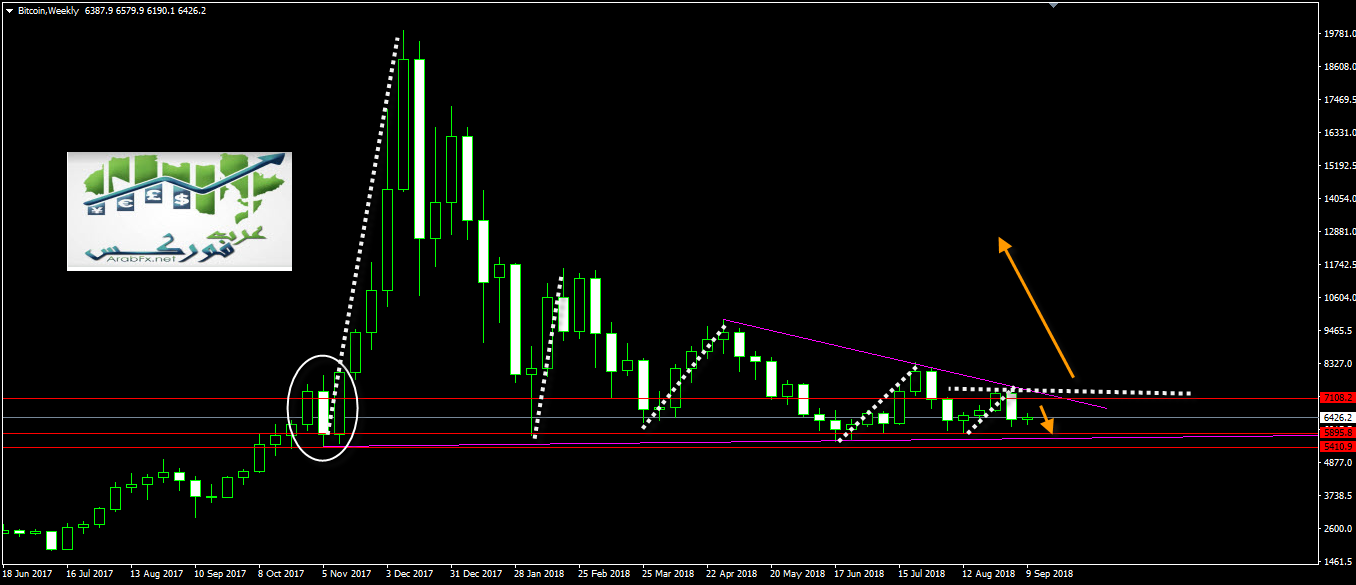Click the 4877.0 price scale label

1338,463
